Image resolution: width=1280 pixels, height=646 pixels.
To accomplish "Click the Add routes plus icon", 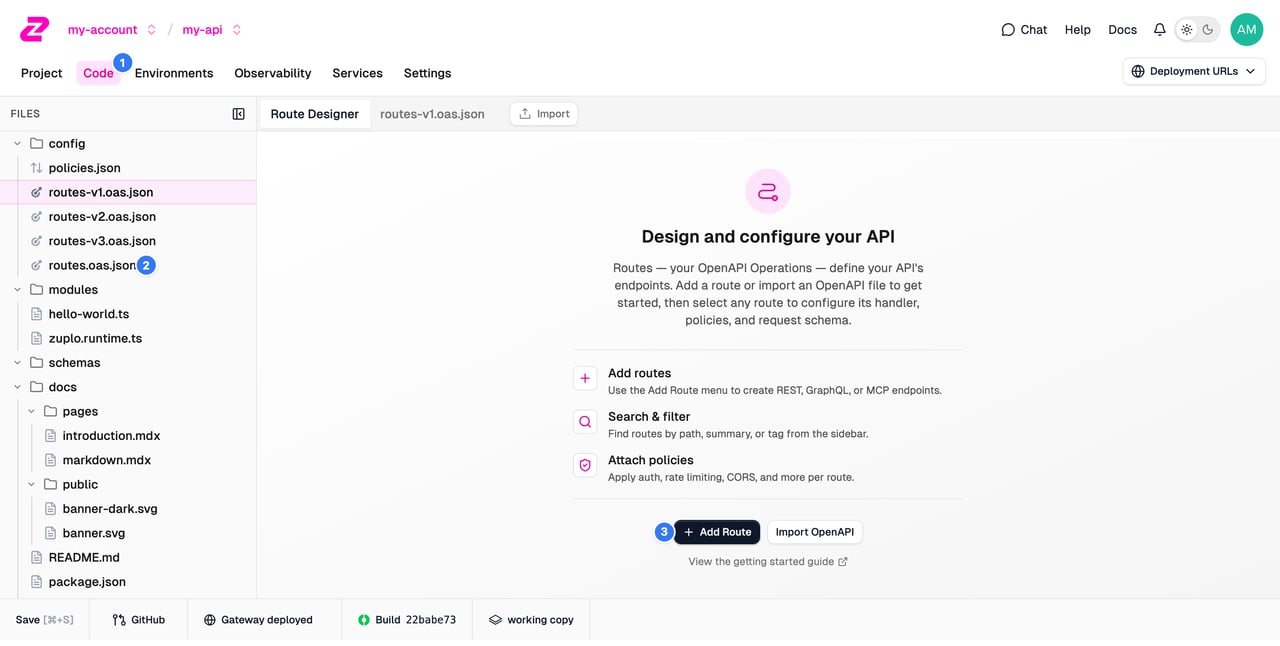I will pyautogui.click(x=585, y=379).
